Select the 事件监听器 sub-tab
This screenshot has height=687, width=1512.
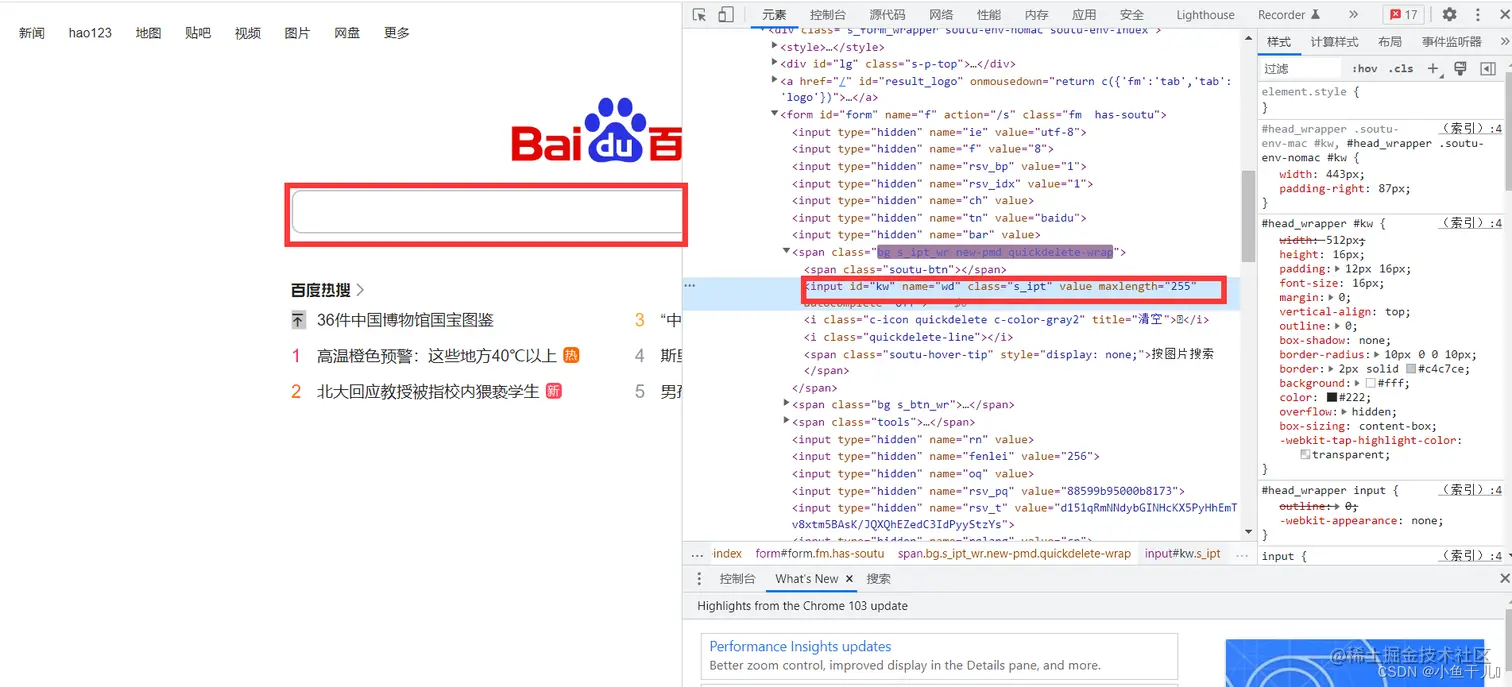(1451, 42)
